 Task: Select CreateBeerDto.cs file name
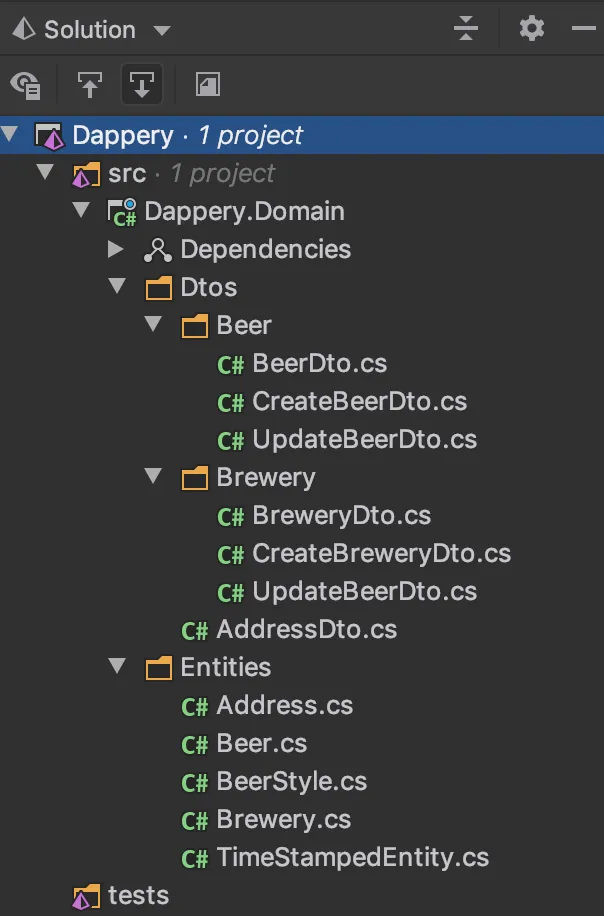(x=359, y=401)
